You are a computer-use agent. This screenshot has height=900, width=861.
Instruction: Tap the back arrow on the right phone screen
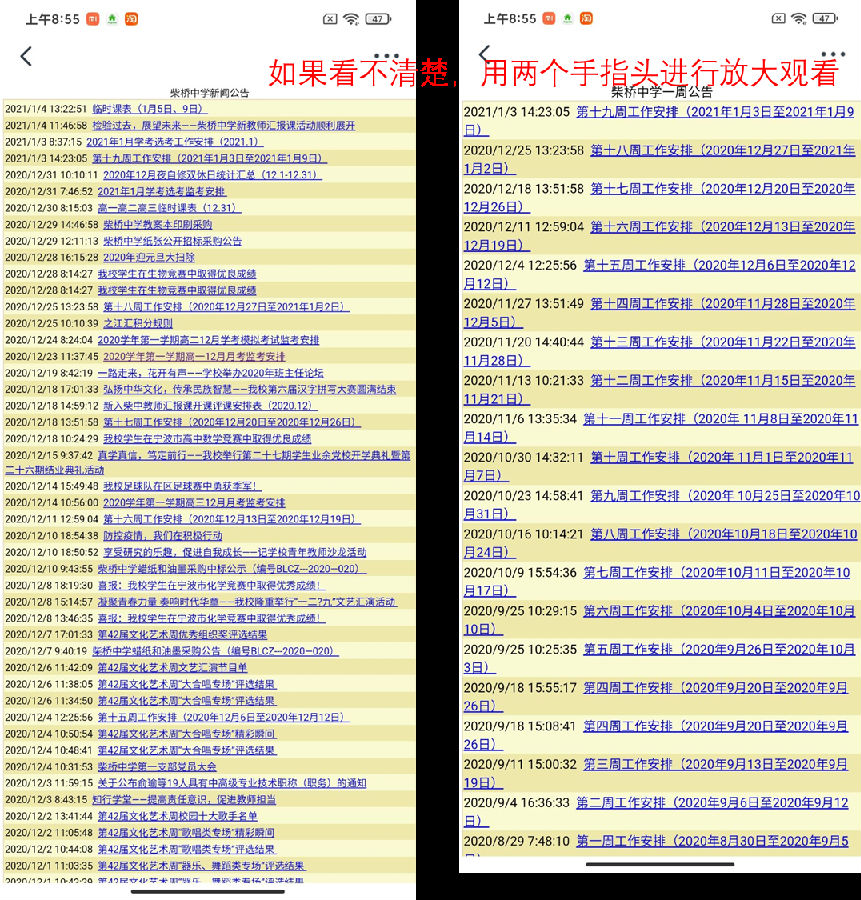485,54
